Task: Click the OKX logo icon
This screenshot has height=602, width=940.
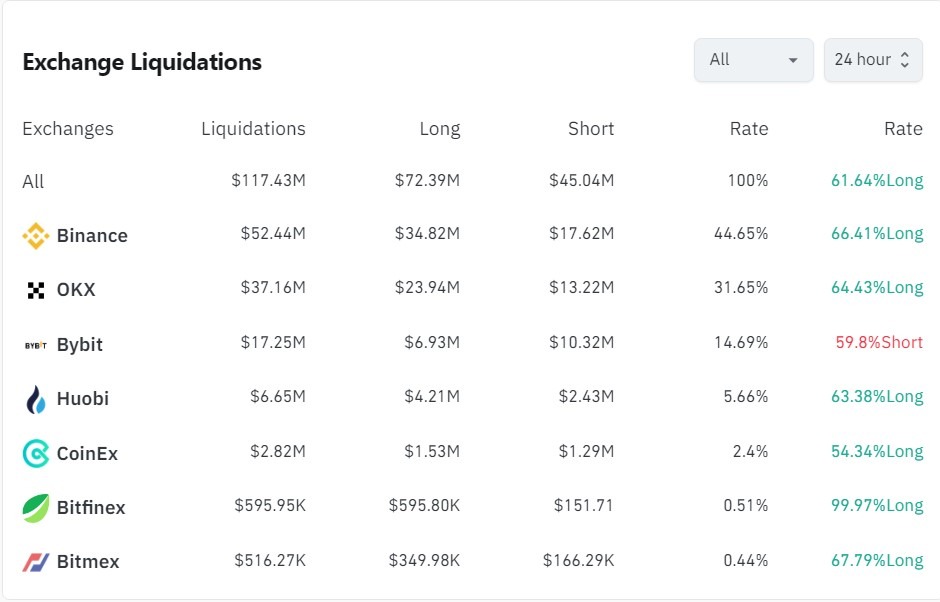Action: click(x=36, y=290)
